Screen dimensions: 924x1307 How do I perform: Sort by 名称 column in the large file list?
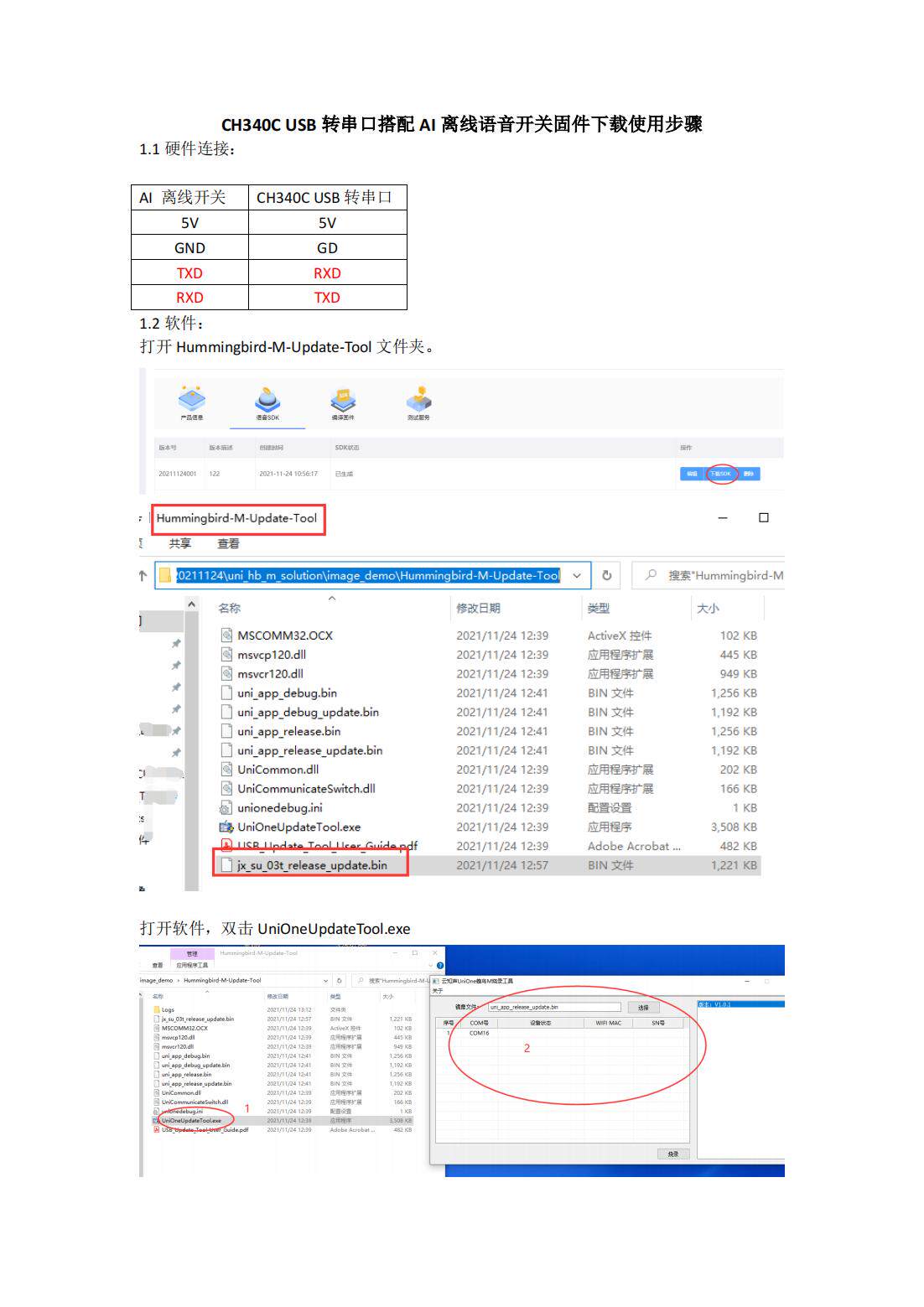(x=230, y=608)
